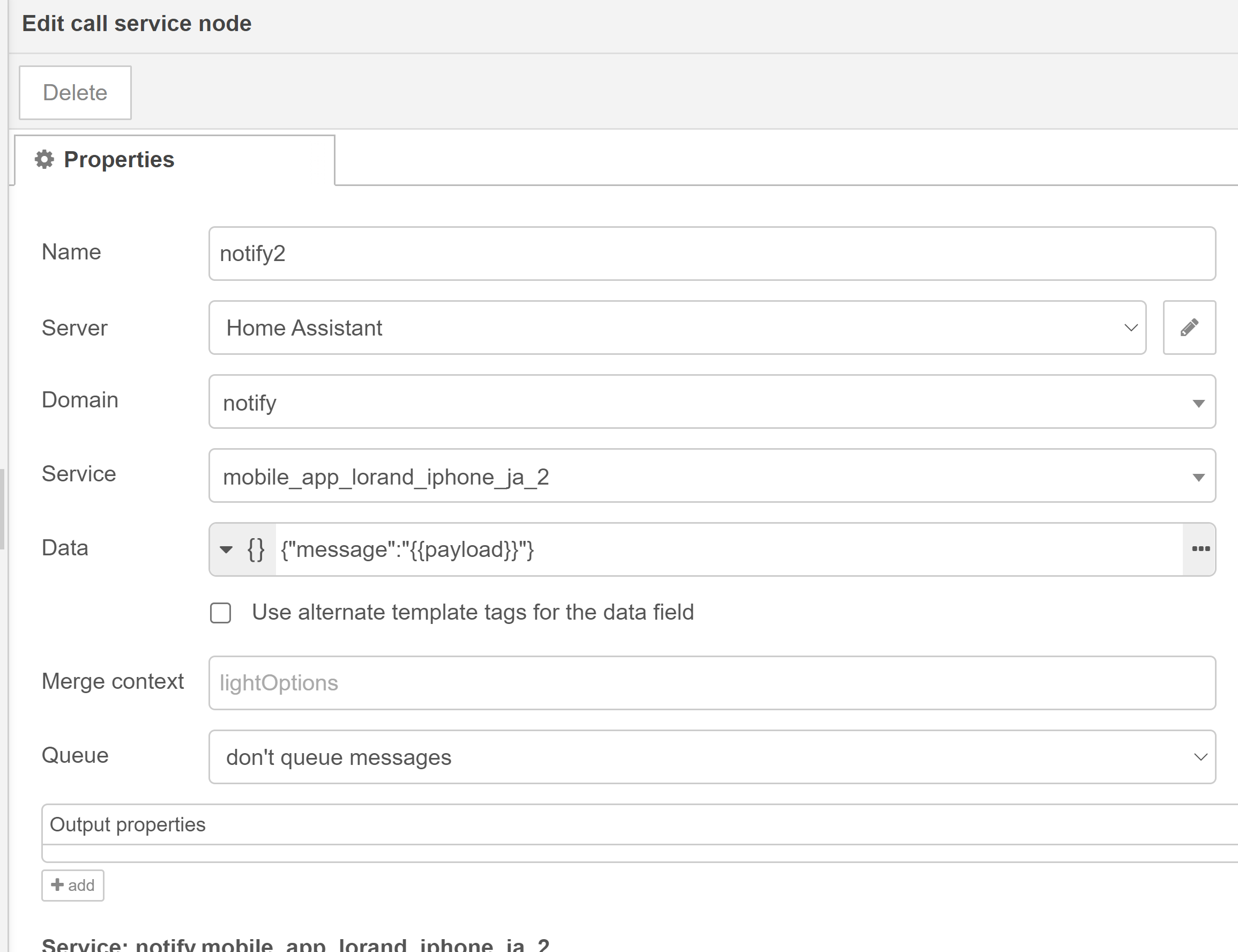1238x952 pixels.
Task: Click the add button under Output properties
Action: pyautogui.click(x=72, y=885)
